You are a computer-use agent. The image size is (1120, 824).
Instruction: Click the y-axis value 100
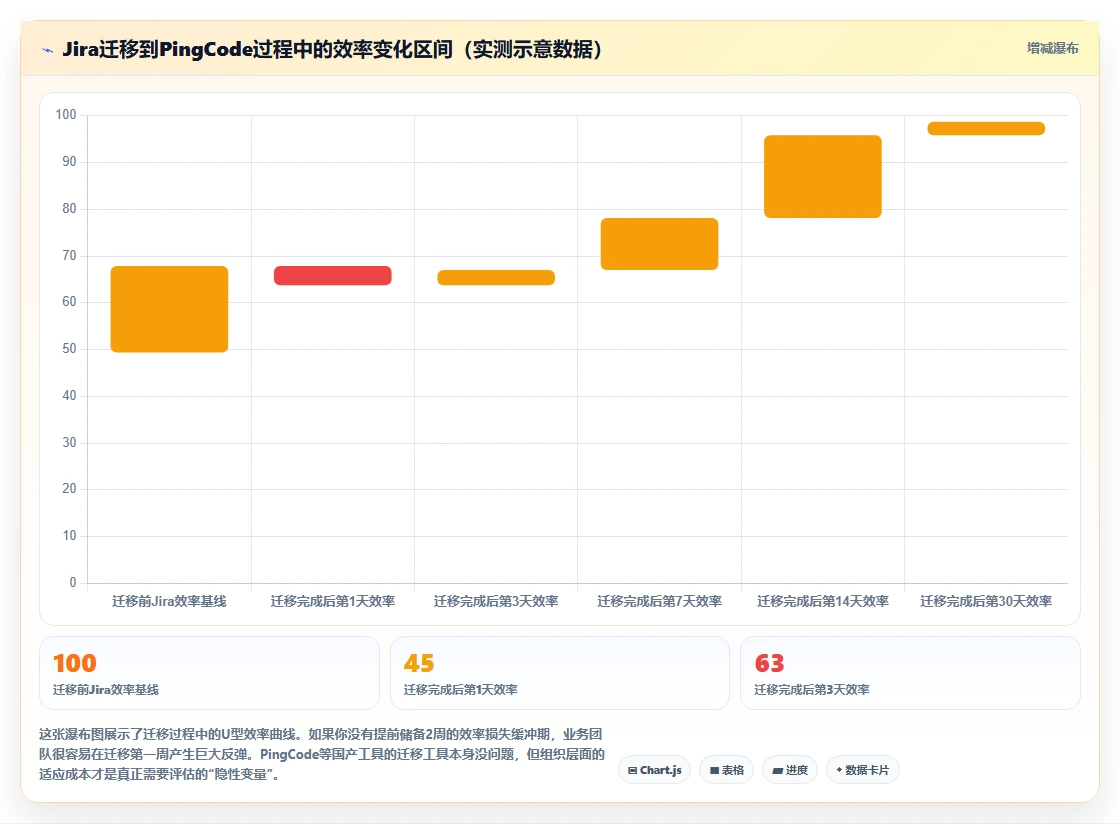click(66, 115)
